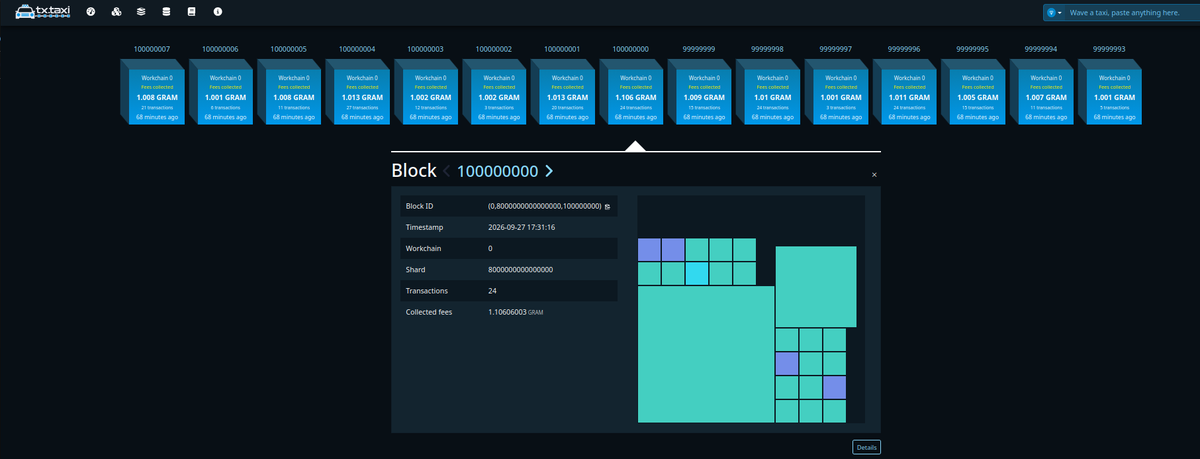Viewport: 1200px width, 459px height.
Task: Click block number label 99999993 above cube
Action: tap(1109, 48)
